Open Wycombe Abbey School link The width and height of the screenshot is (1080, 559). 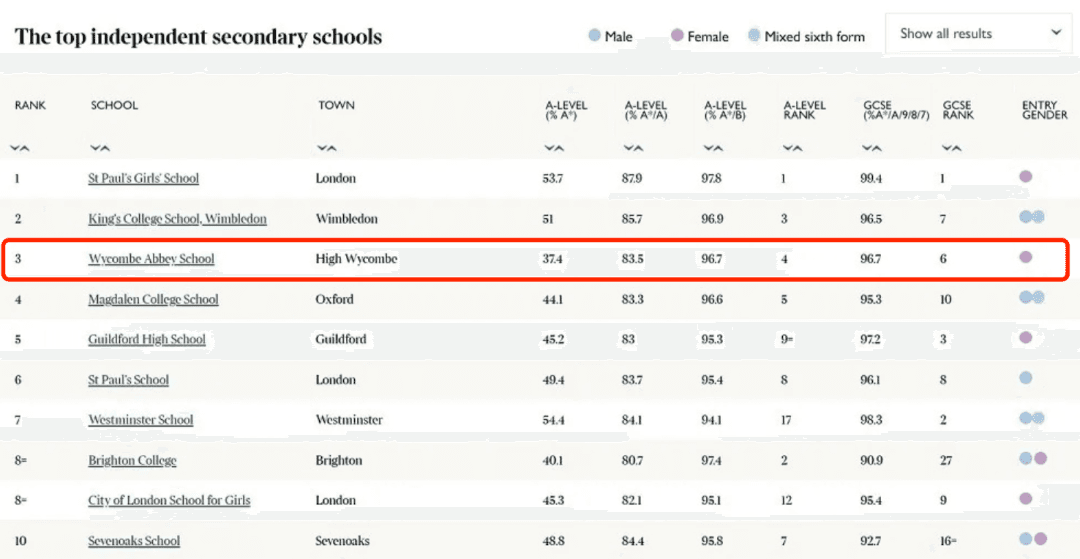151,259
